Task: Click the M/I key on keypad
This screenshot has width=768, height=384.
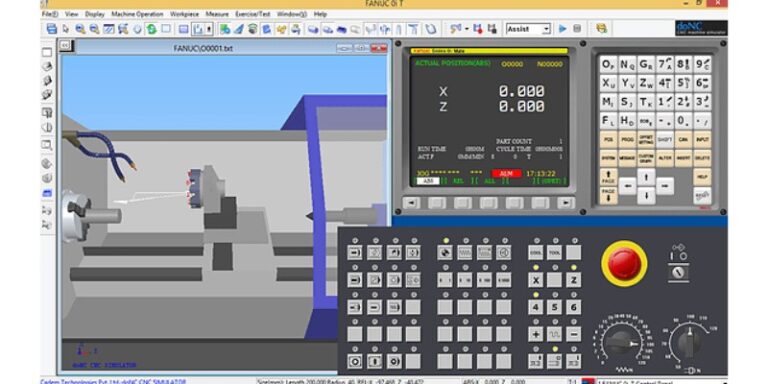Action: pos(608,102)
